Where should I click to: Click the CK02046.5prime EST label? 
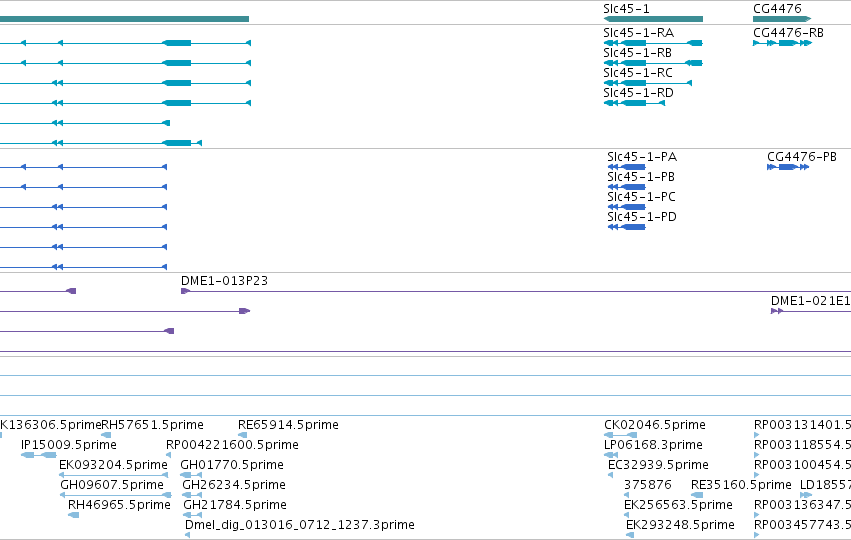(655, 424)
